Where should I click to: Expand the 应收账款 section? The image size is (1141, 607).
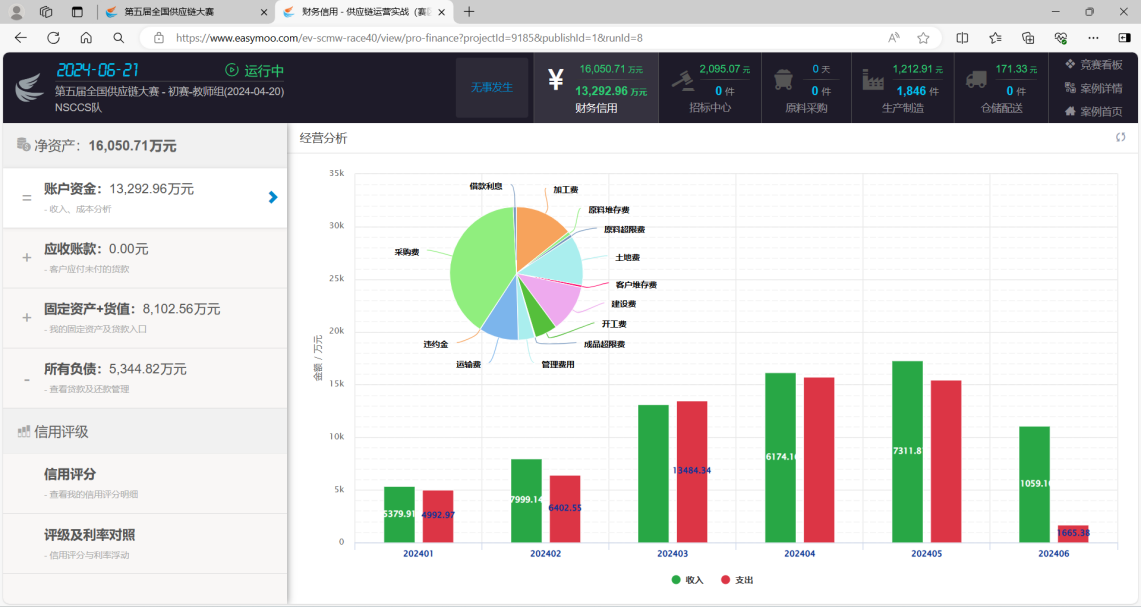point(27,258)
